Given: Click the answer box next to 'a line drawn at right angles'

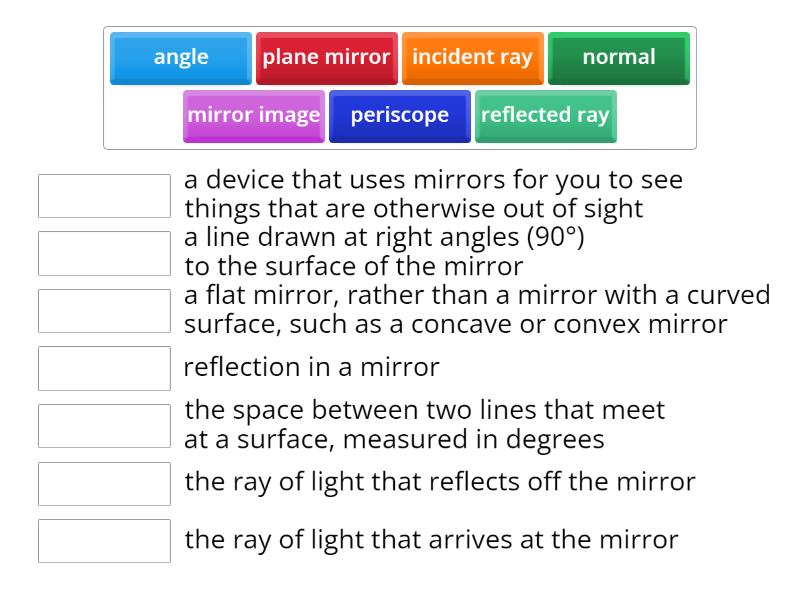Looking at the screenshot, I should [x=104, y=253].
